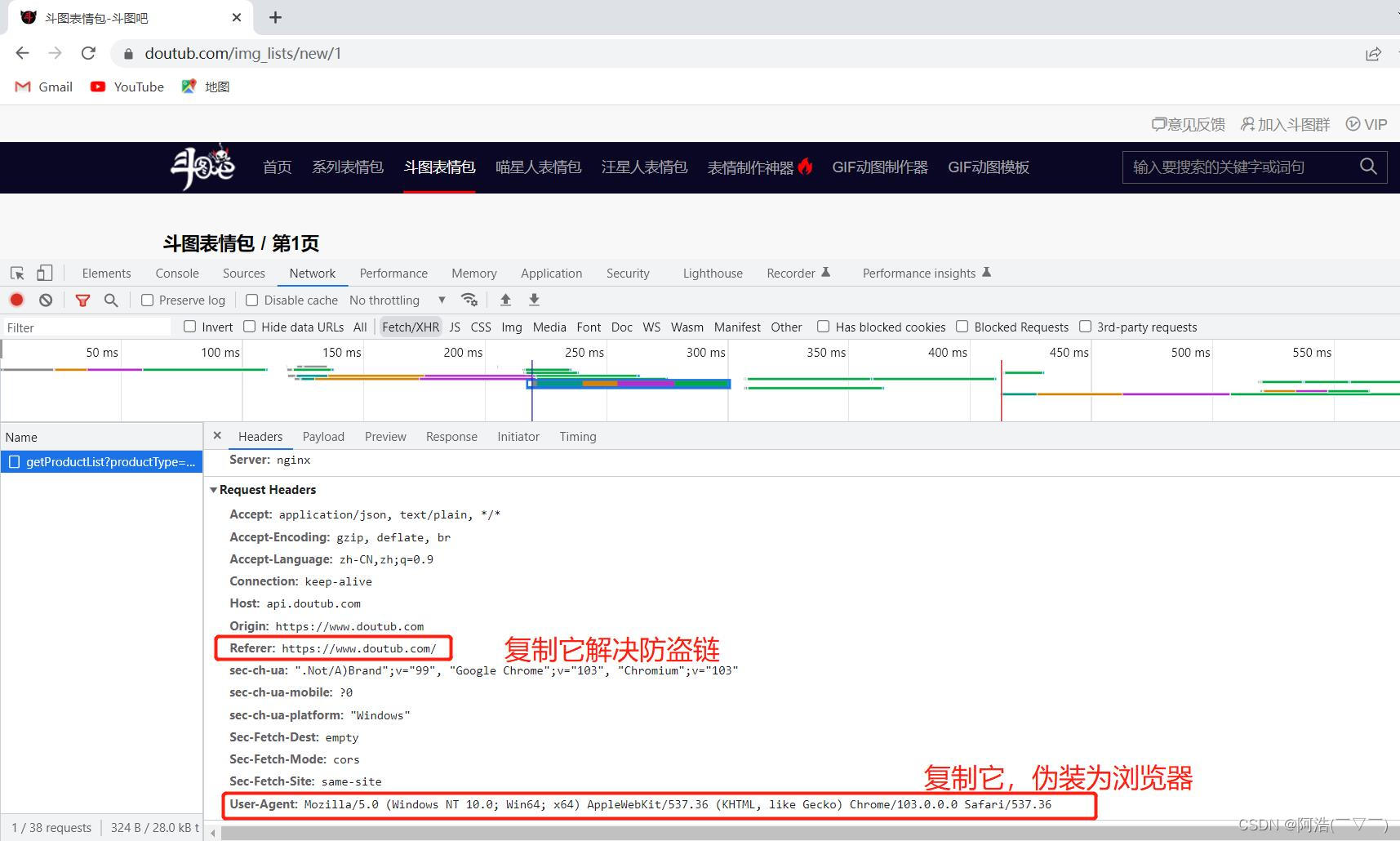
Task: Check the Invert filter checkbox
Action: tap(190, 327)
